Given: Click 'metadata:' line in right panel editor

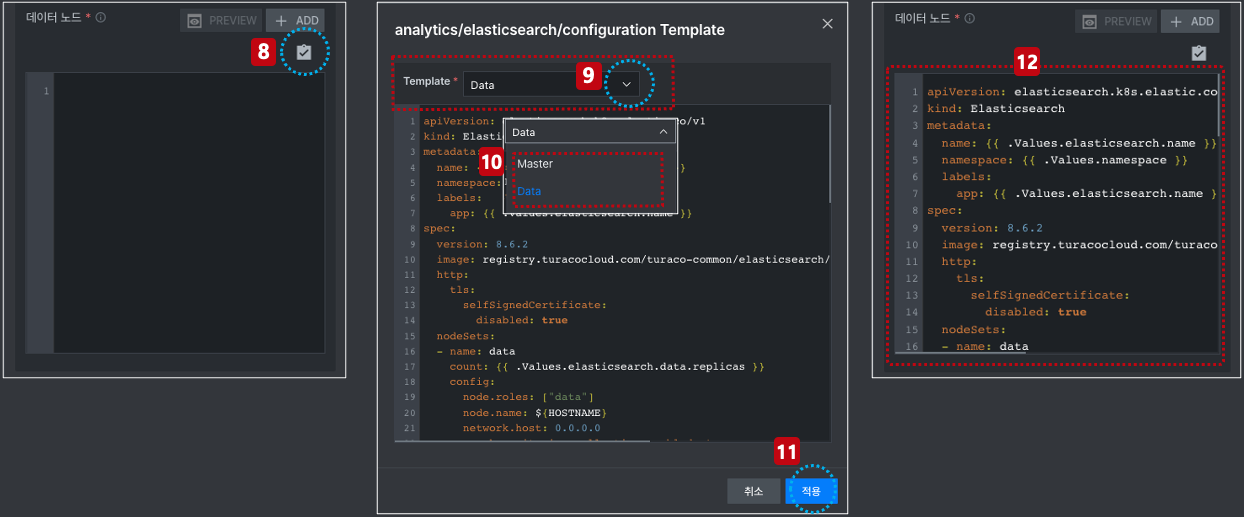Looking at the screenshot, I should [957, 125].
